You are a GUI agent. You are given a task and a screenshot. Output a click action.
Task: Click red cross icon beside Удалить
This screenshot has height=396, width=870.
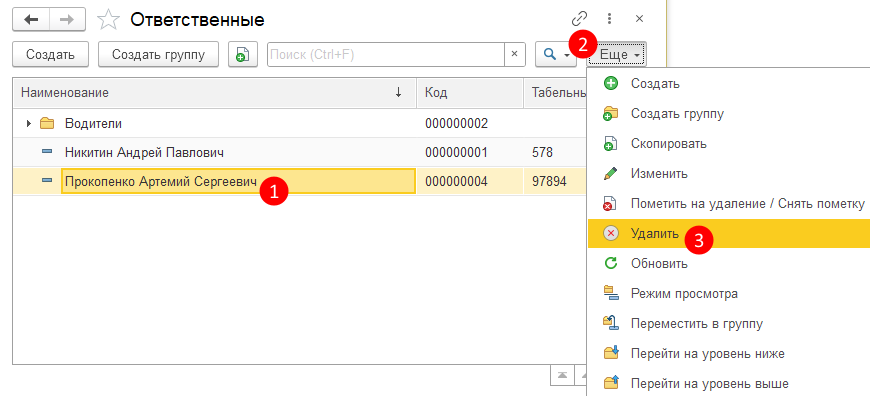(610, 233)
